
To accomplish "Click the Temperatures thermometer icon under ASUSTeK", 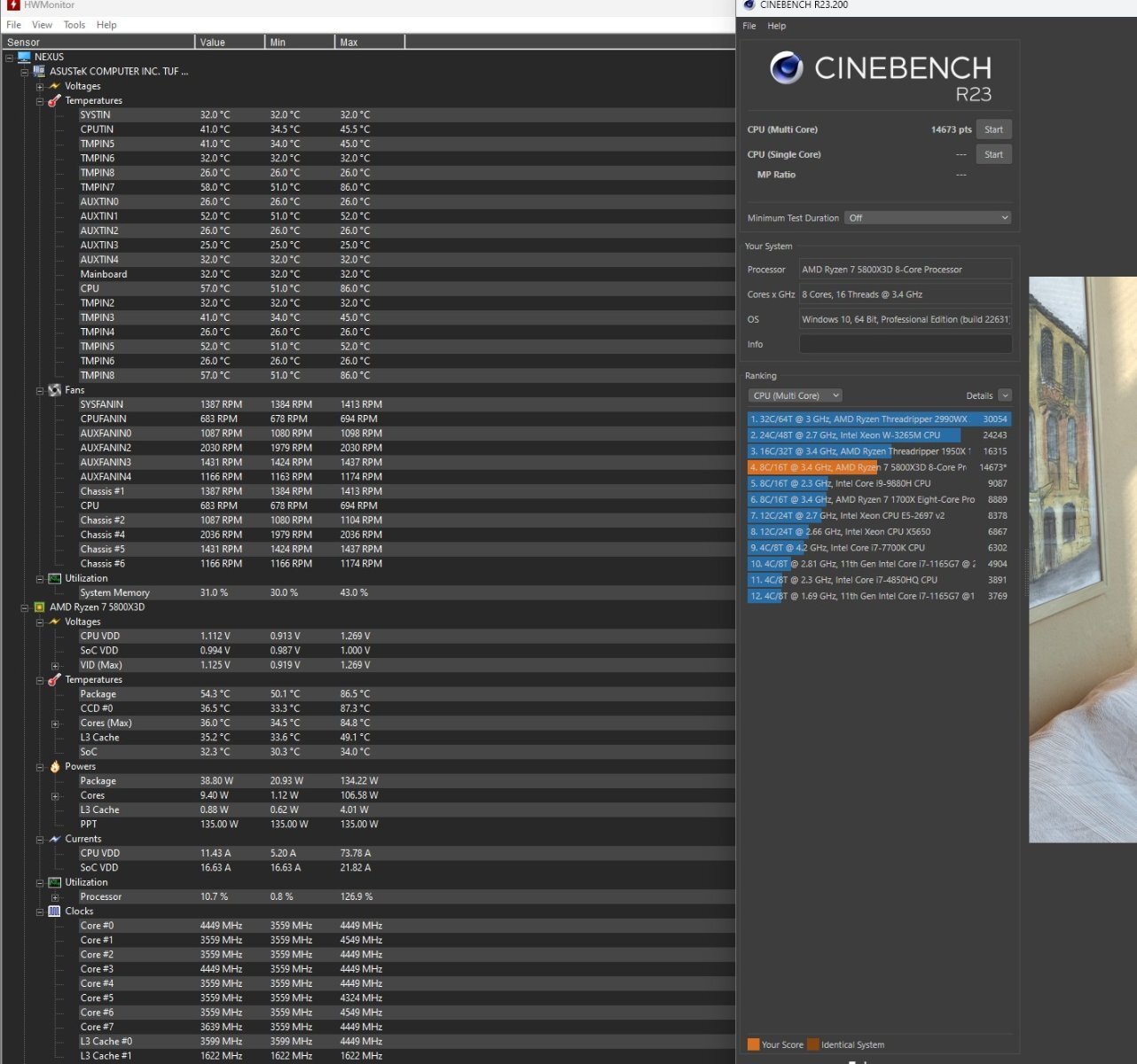I will [54, 100].
